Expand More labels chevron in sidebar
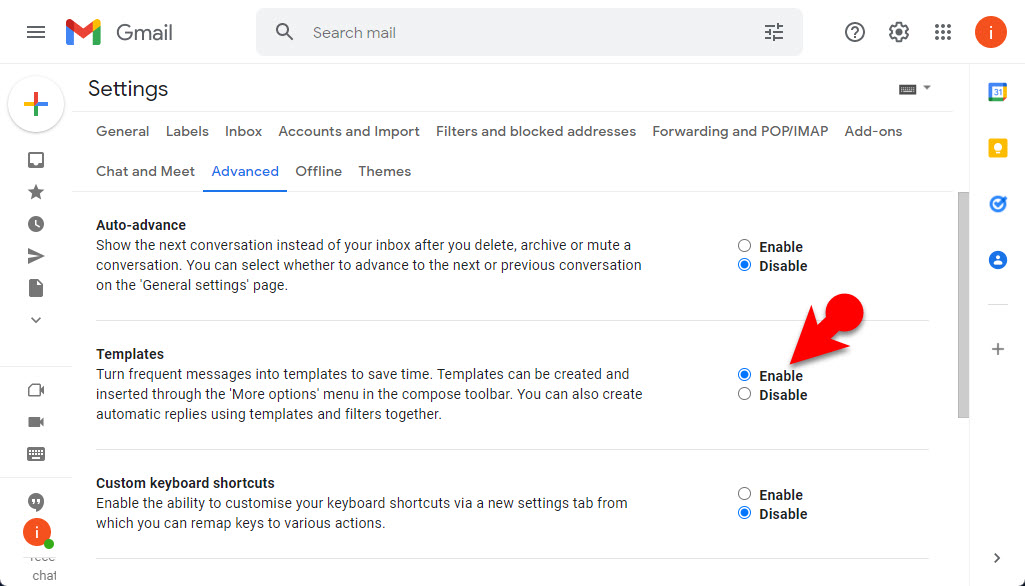1025x586 pixels. coord(36,320)
